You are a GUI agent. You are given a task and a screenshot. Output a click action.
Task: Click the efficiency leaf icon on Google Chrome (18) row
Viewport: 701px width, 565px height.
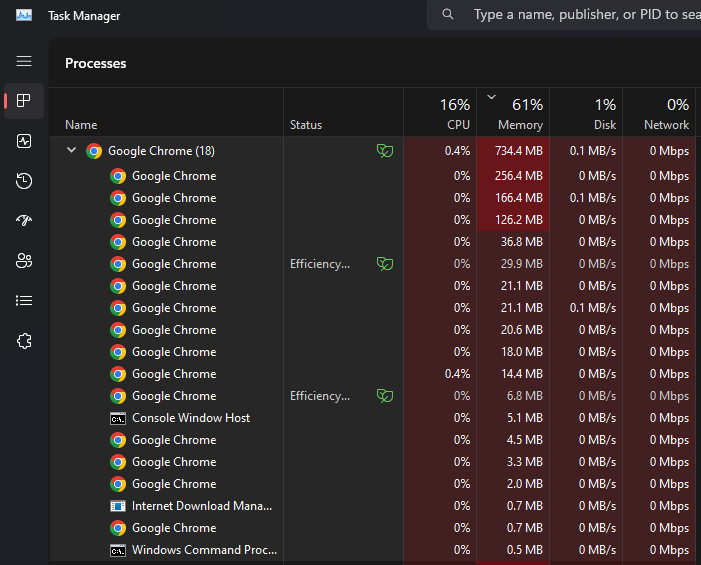coord(384,151)
